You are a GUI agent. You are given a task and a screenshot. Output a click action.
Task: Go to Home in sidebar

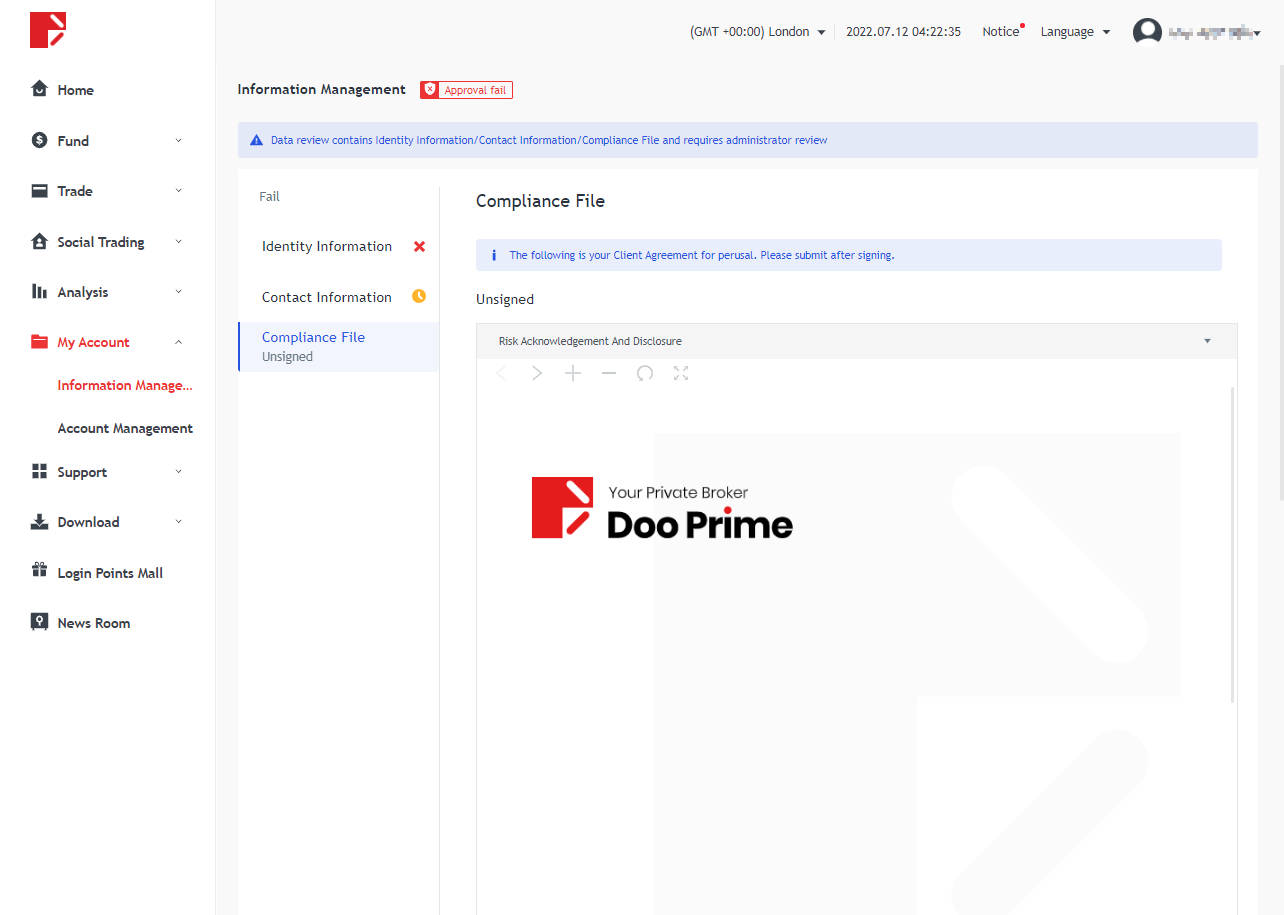(x=75, y=90)
